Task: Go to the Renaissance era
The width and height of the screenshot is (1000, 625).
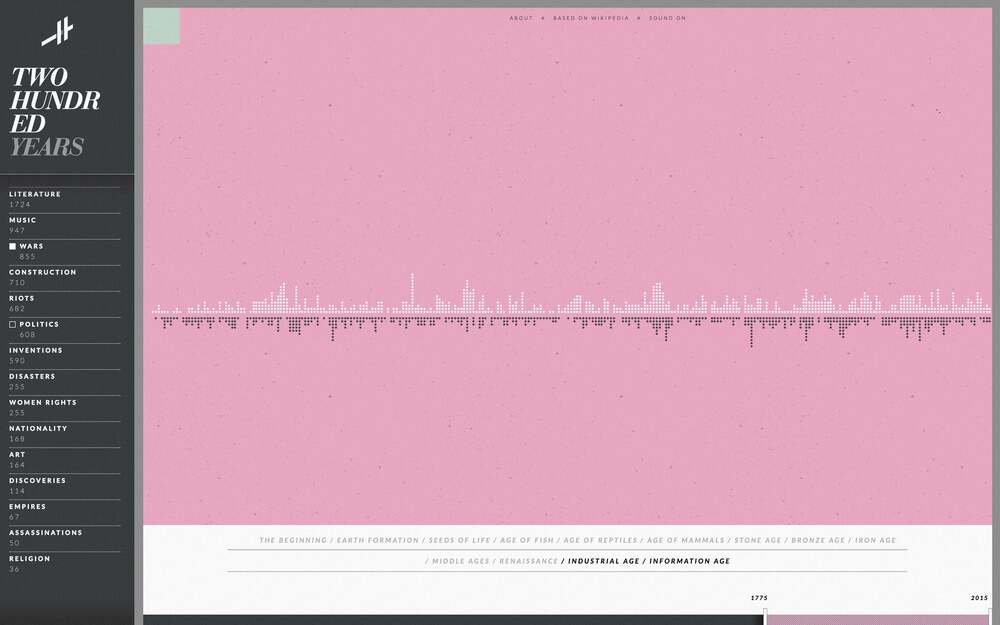Action: tap(528, 561)
